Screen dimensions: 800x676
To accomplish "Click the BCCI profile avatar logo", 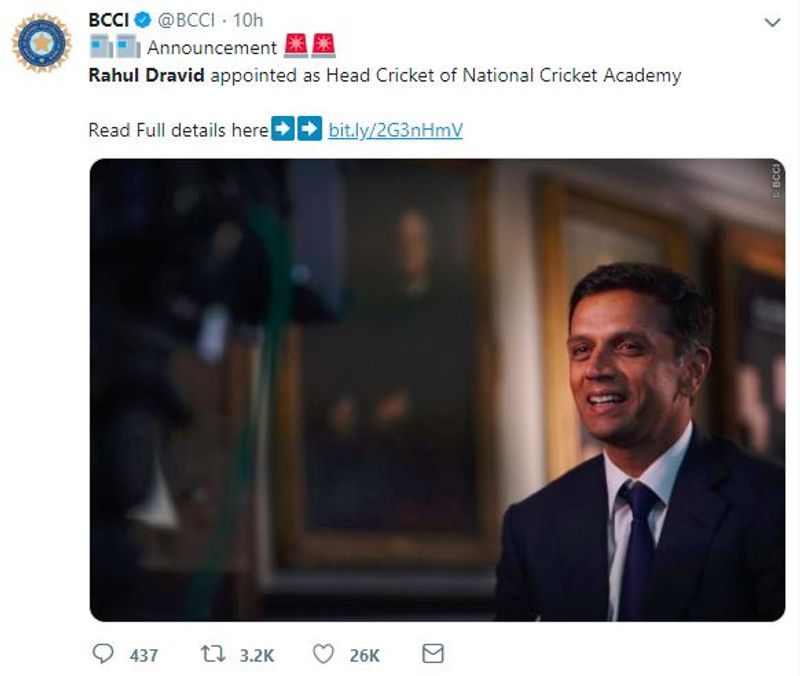I will coord(41,43).
